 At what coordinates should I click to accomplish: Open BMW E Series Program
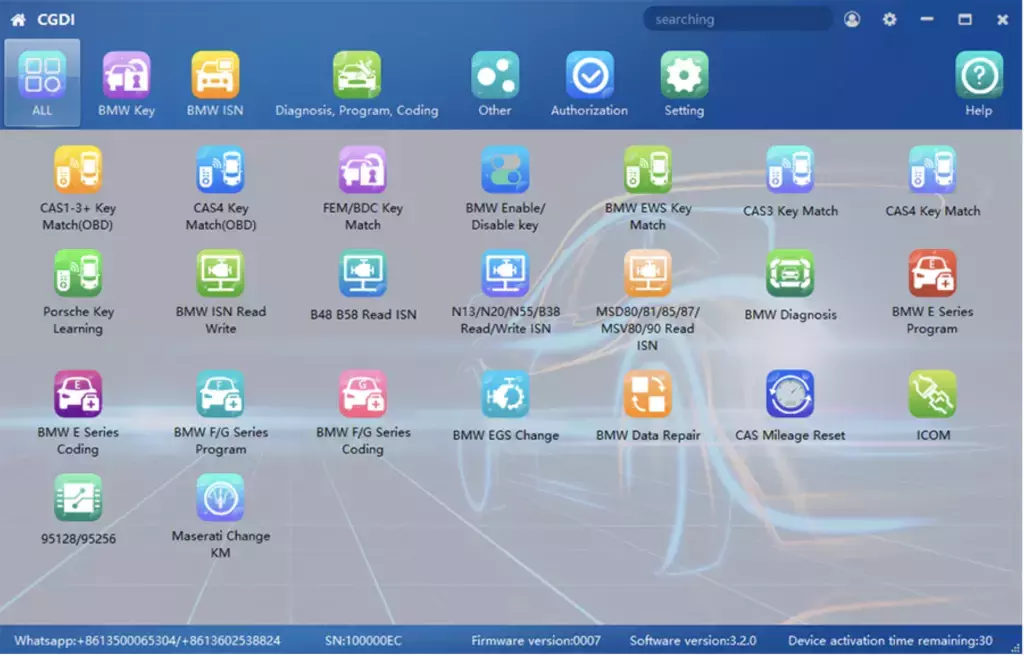pyautogui.click(x=932, y=274)
